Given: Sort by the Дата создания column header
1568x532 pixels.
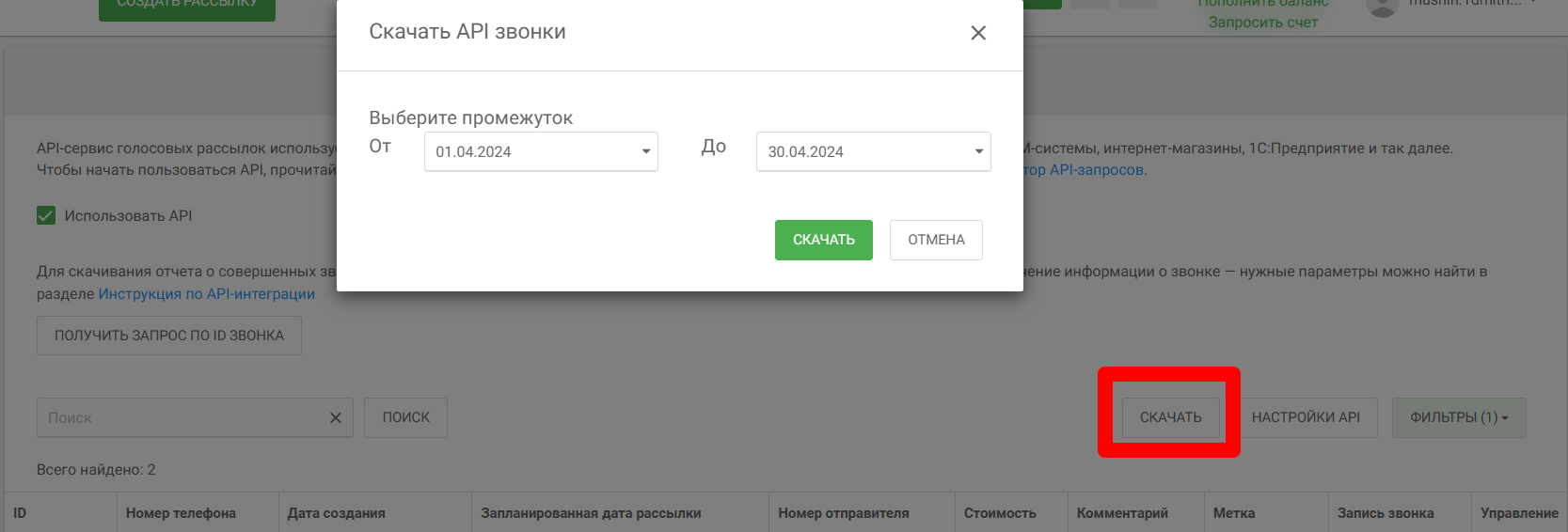Looking at the screenshot, I should coord(336,513).
